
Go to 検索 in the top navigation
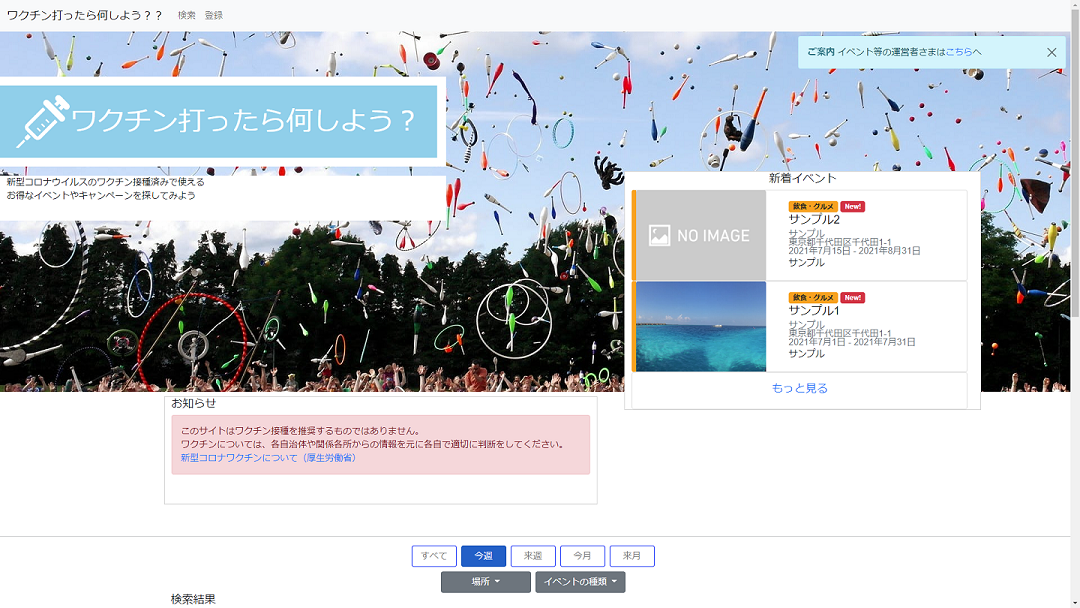187,16
